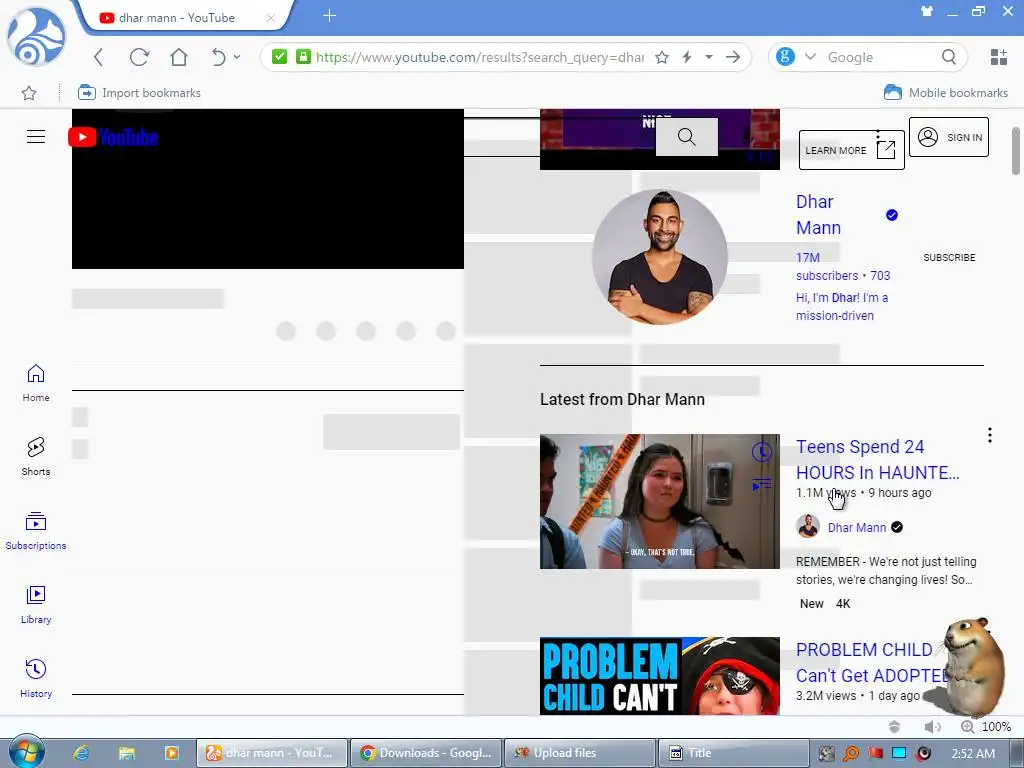Open the media player taskbar icon
1024x768 pixels.
172,753
